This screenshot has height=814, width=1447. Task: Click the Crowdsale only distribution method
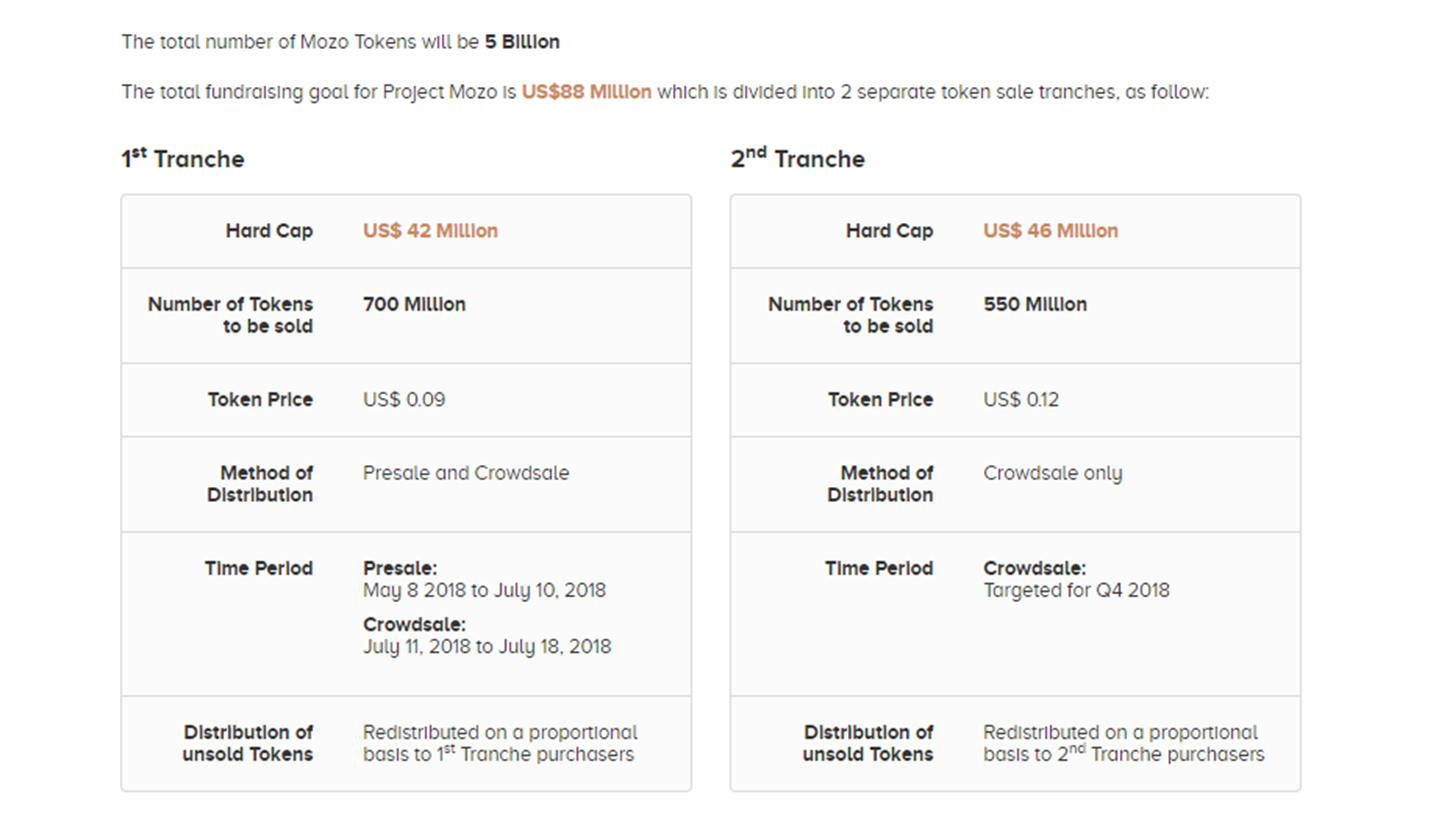[1052, 473]
